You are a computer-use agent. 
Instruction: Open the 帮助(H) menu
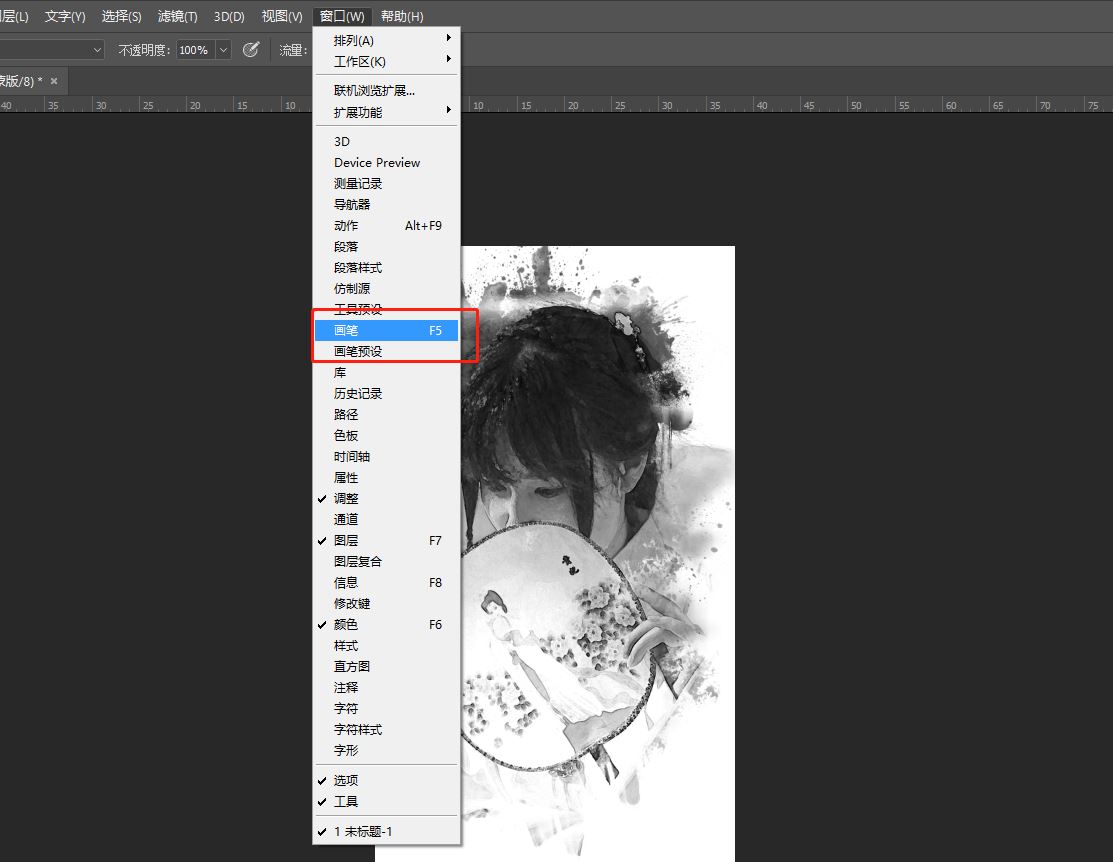[402, 16]
